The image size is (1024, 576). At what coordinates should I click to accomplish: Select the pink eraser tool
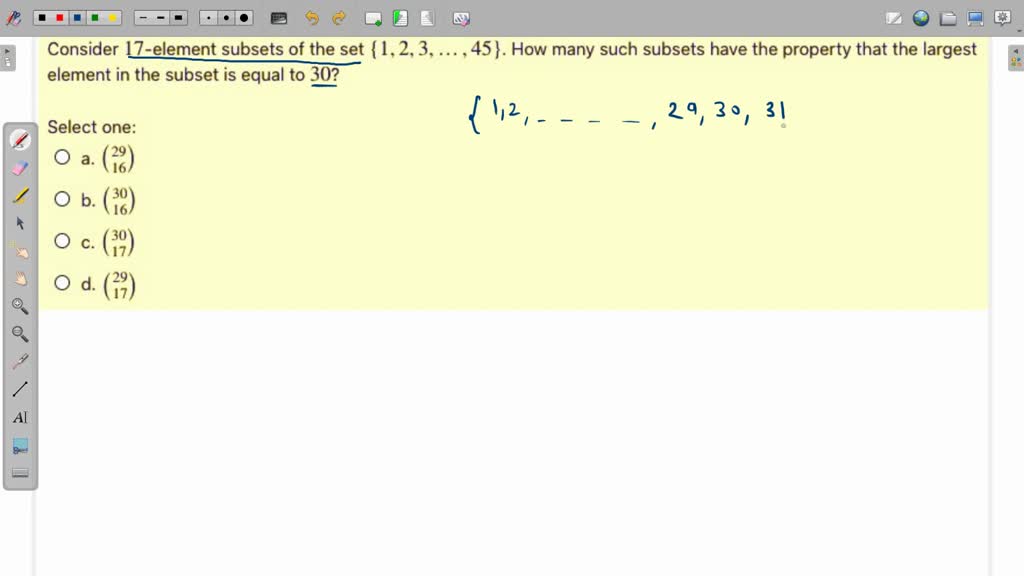pos(20,168)
